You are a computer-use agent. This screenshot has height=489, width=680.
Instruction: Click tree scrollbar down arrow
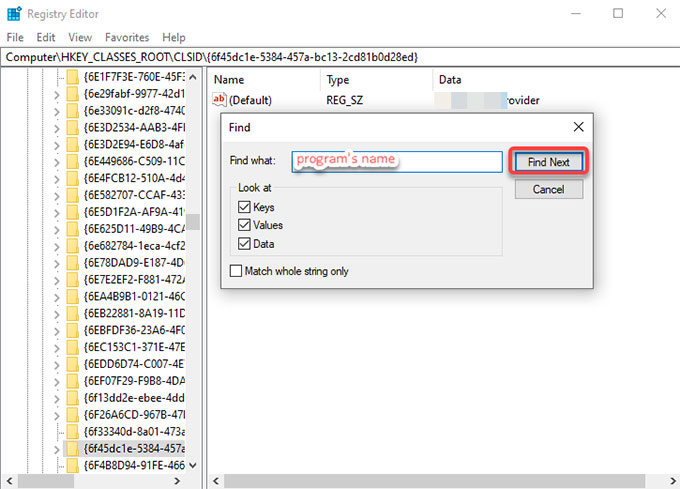coord(193,465)
